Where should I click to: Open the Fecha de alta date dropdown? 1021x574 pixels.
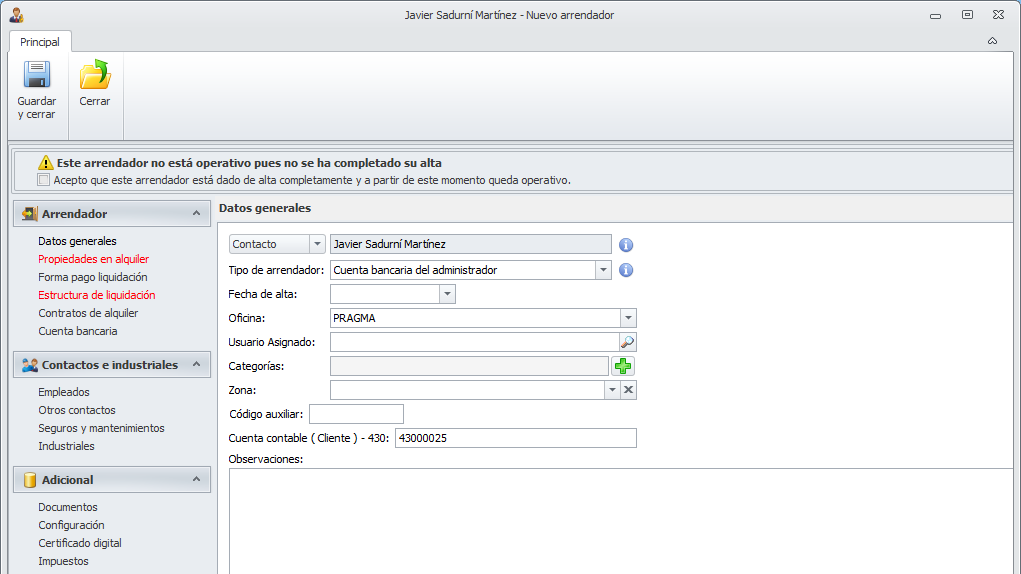click(x=447, y=294)
